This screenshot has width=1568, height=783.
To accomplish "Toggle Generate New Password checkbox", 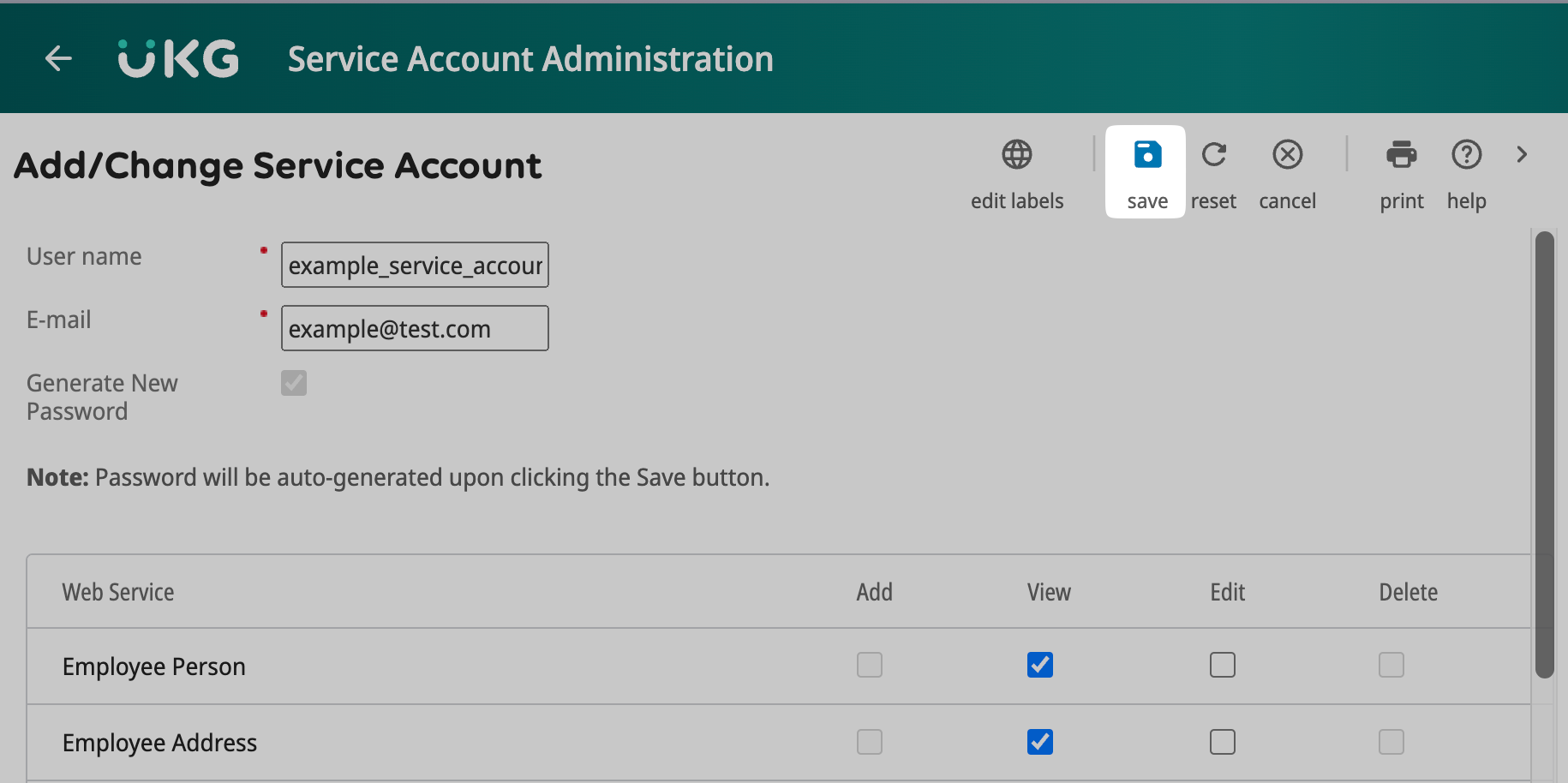I will 294,383.
